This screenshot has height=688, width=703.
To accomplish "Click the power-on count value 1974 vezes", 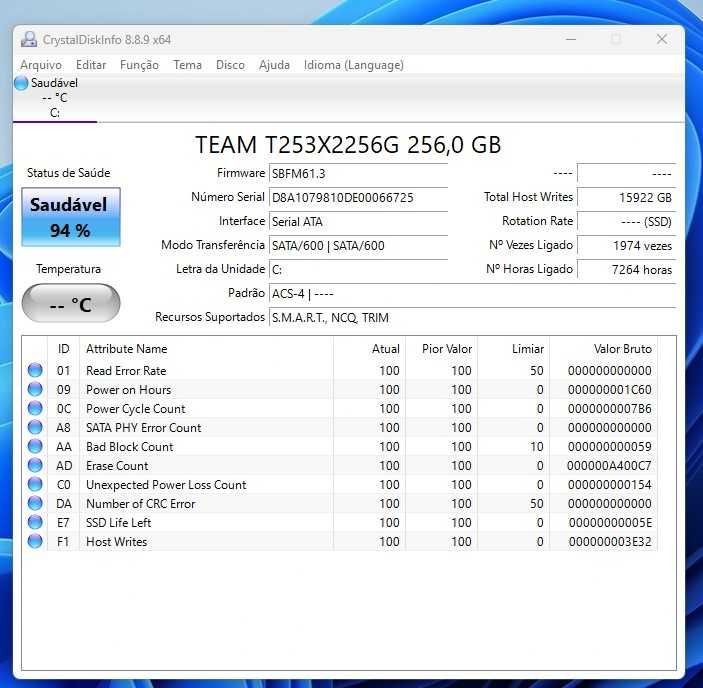I will pos(626,246).
